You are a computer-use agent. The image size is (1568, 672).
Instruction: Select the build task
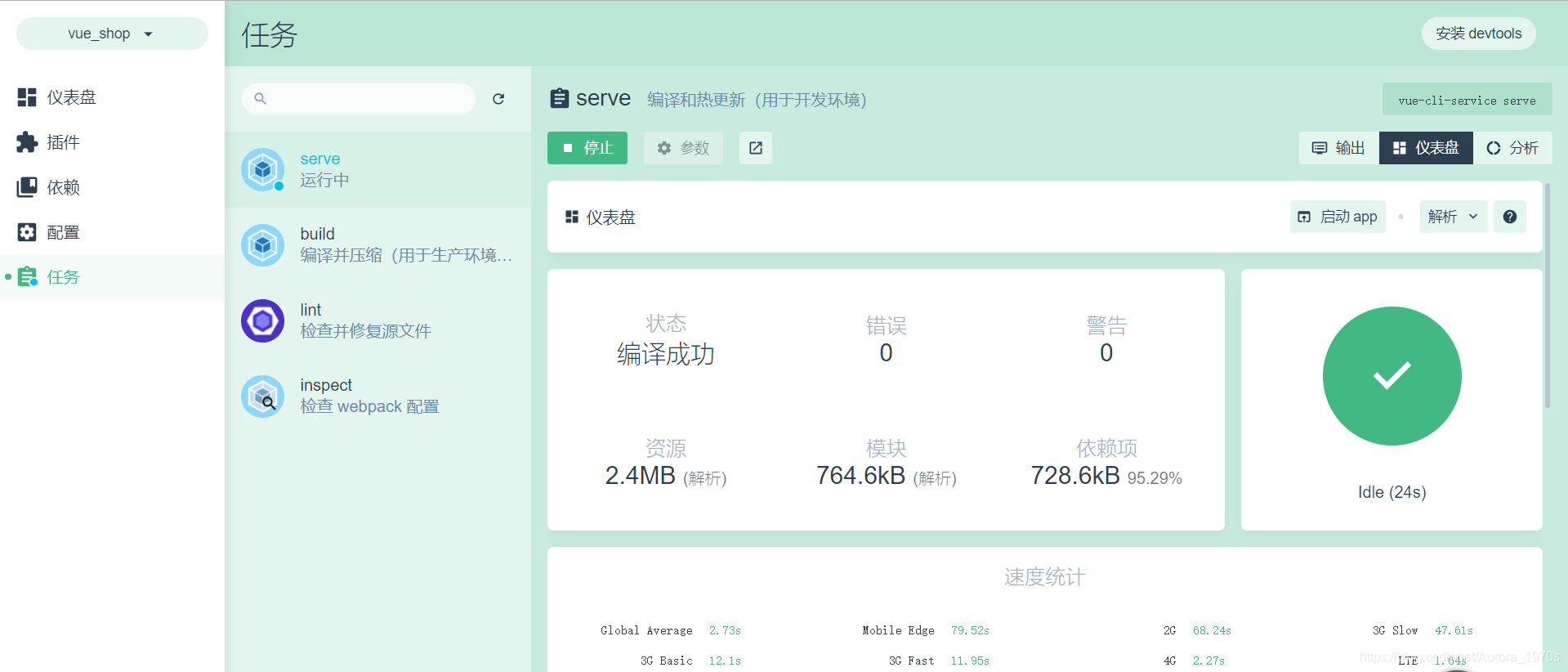377,244
